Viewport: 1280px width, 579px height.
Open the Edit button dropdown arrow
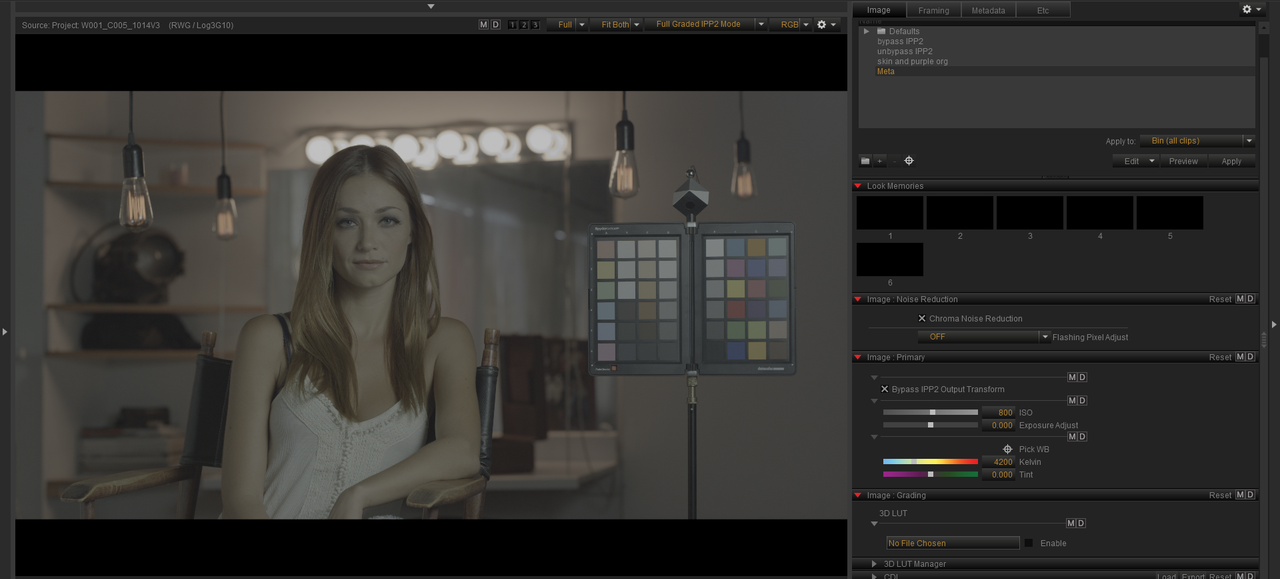(x=1152, y=161)
